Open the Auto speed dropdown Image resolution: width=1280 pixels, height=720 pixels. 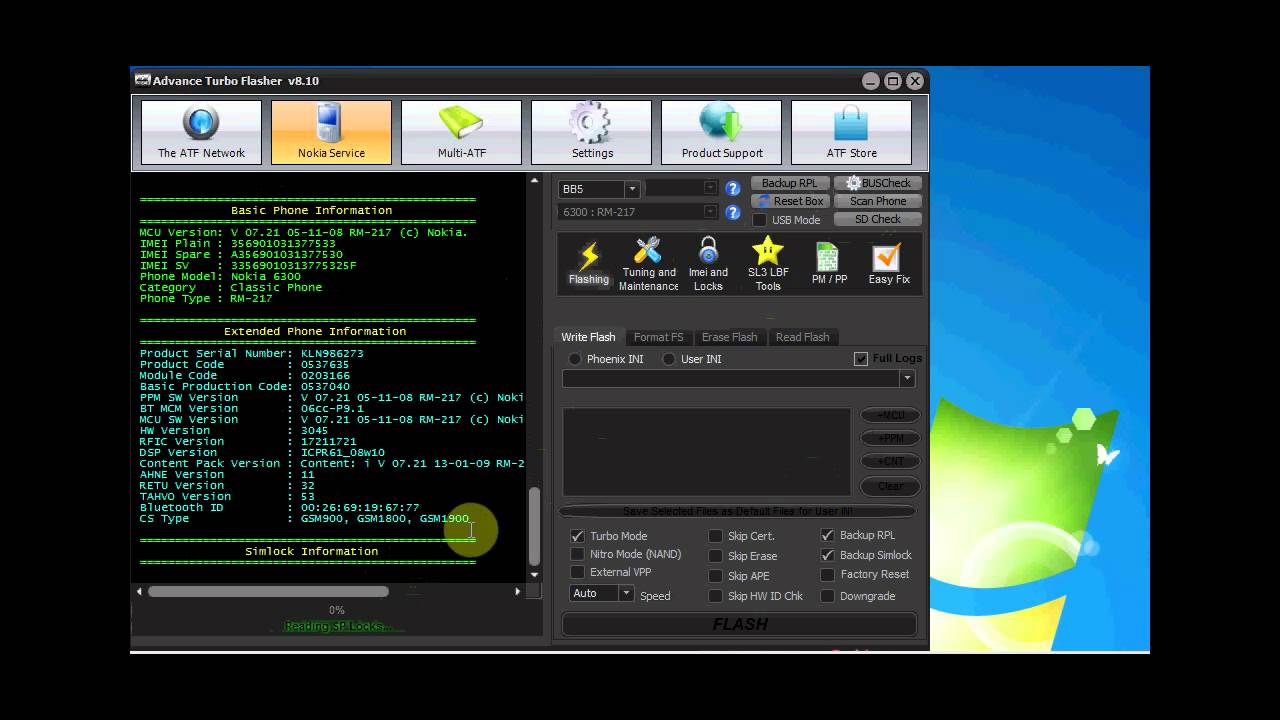(626, 593)
